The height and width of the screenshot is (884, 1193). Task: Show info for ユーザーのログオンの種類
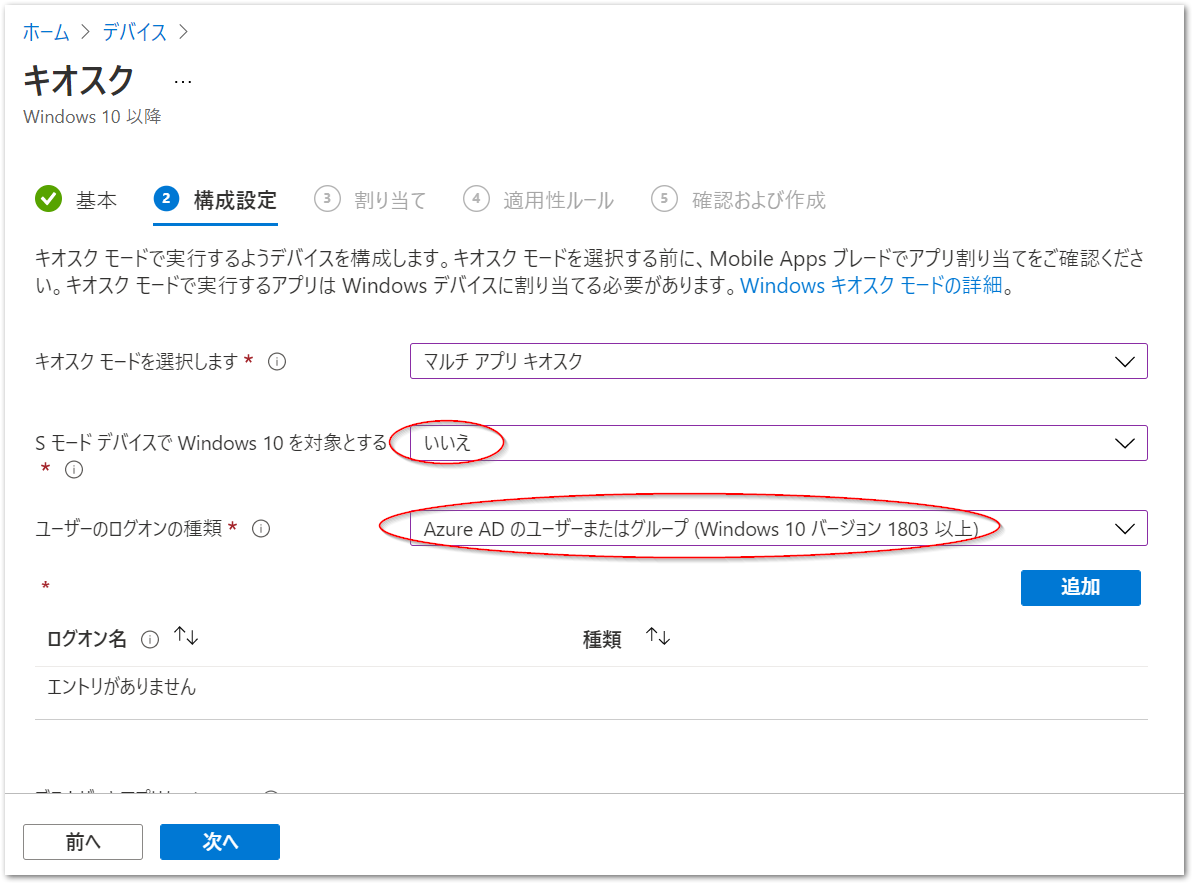click(261, 528)
